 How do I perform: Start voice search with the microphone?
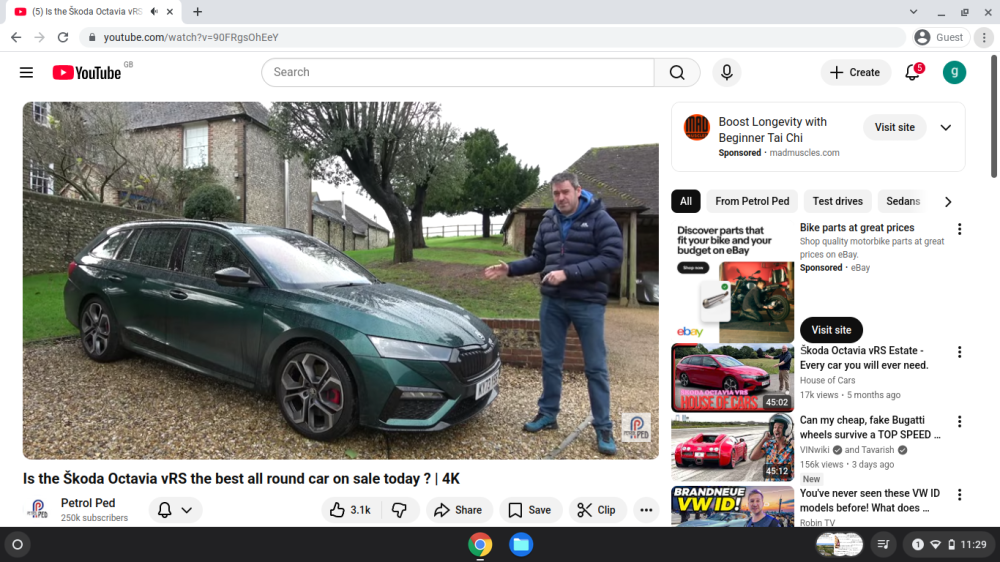click(x=726, y=73)
